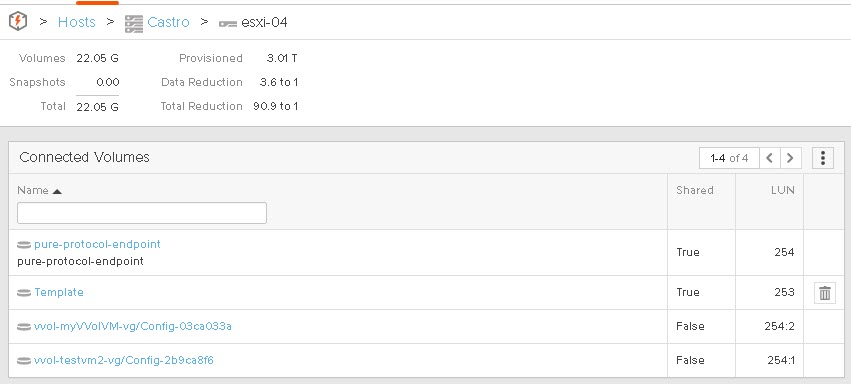This screenshot has height=384, width=851.
Task: Go to next page of connected volumes
Action: (x=790, y=158)
